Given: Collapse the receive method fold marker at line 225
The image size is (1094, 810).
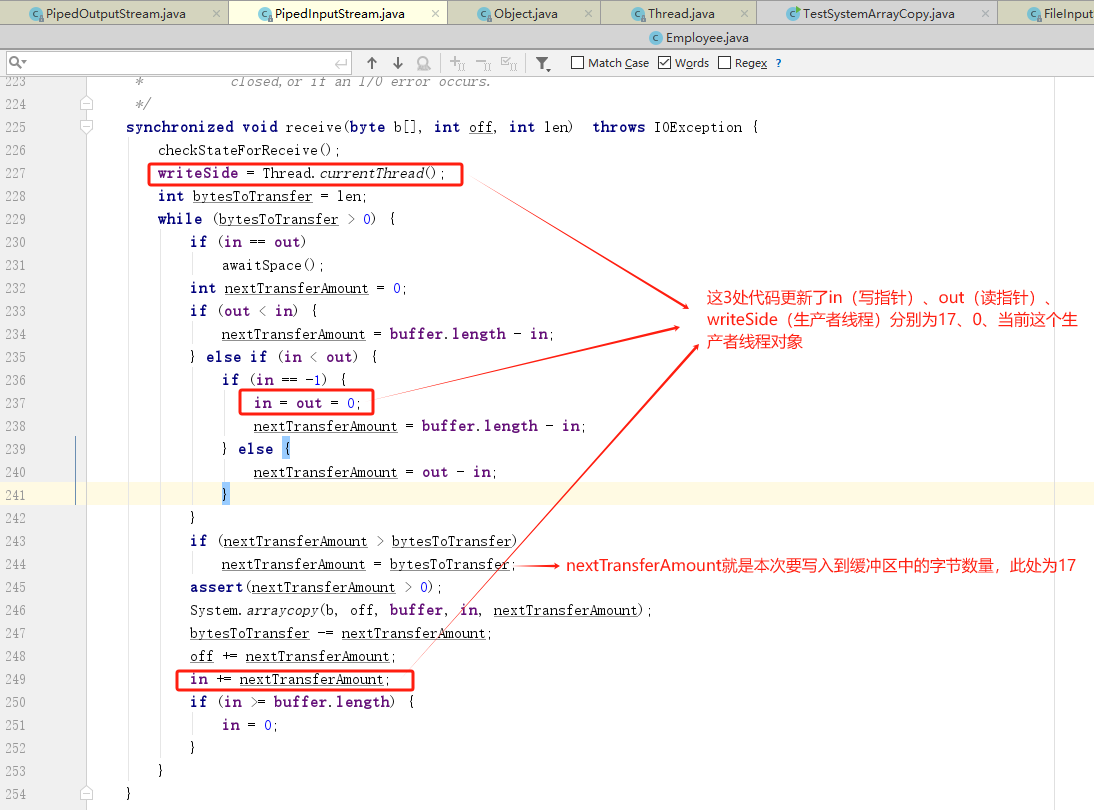Looking at the screenshot, I should (87, 126).
